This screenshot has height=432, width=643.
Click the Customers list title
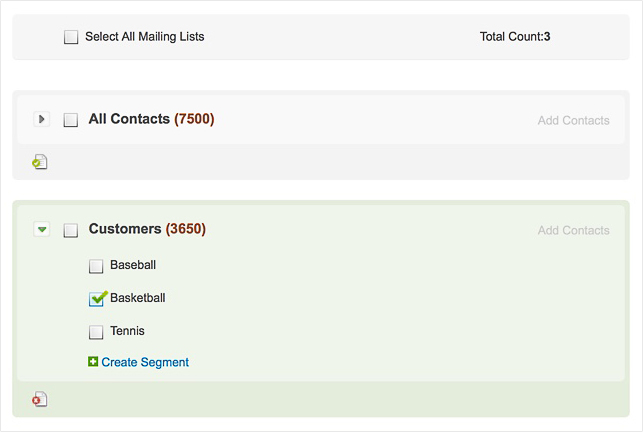tap(125, 229)
